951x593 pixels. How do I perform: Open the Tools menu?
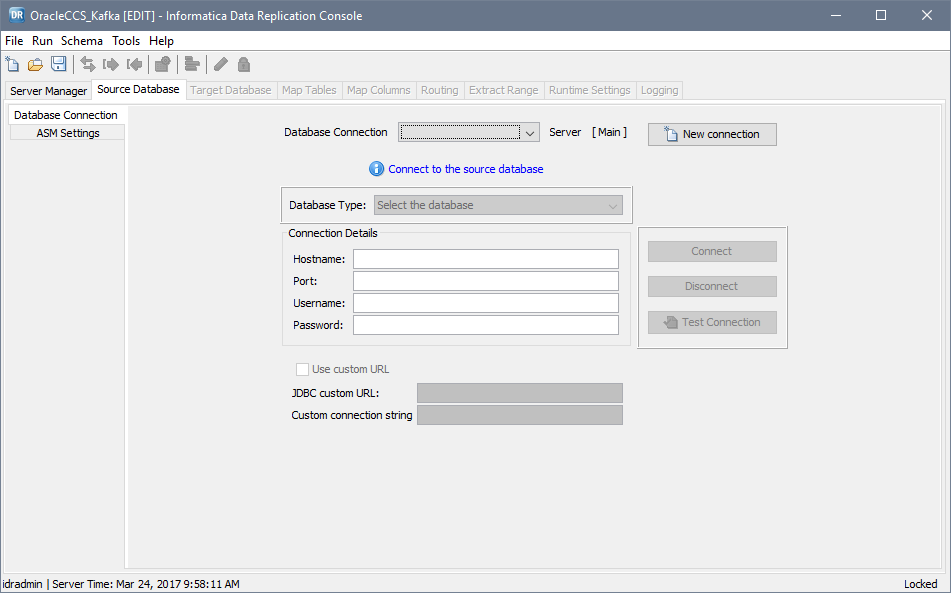coord(126,41)
